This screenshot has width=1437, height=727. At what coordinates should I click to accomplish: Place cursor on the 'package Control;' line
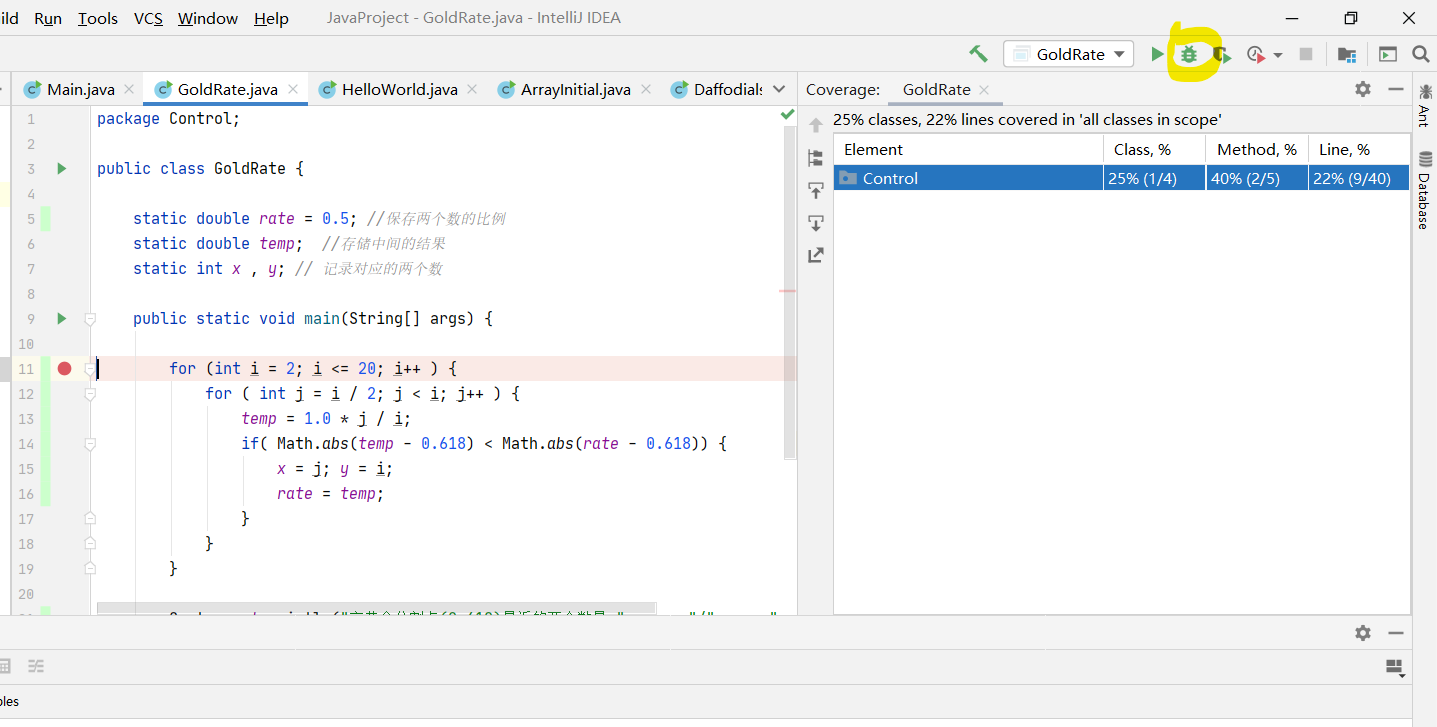[x=168, y=119]
